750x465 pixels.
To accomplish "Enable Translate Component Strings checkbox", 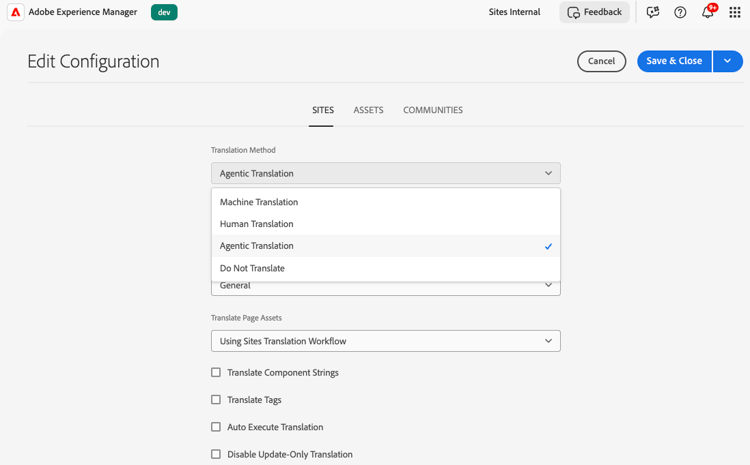I will [216, 372].
